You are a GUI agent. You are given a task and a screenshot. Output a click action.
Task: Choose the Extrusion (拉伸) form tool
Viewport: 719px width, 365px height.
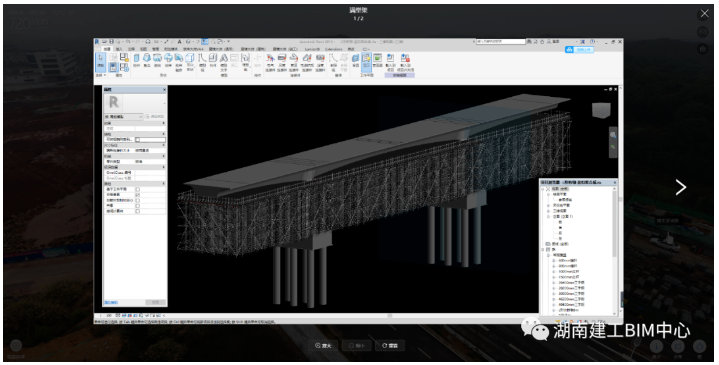click(x=136, y=61)
